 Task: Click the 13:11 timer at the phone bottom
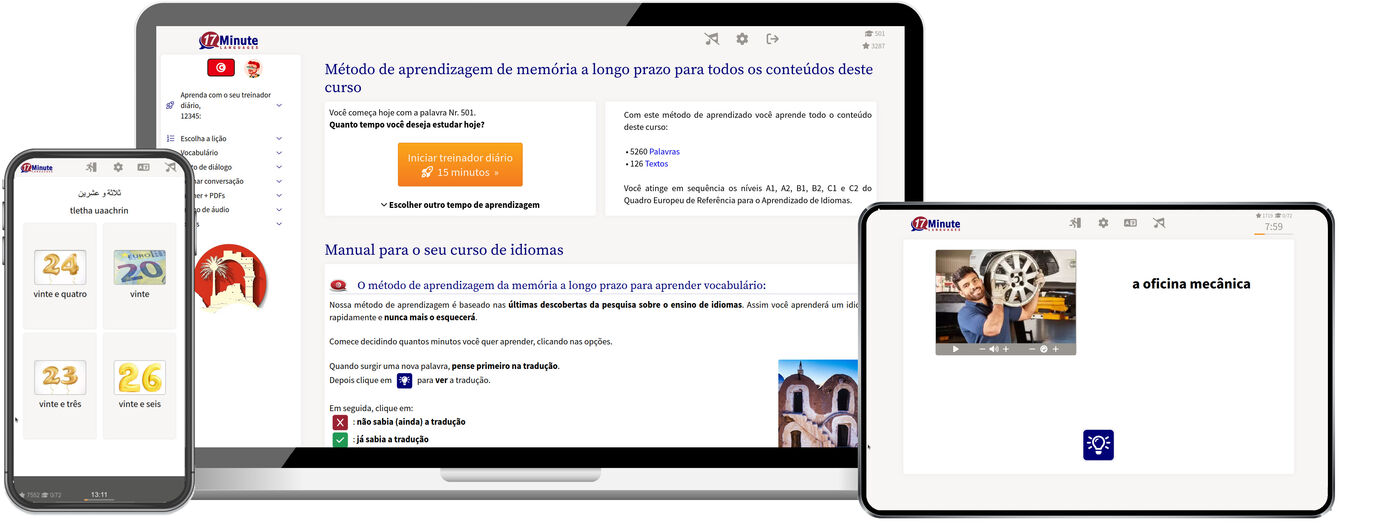99,495
